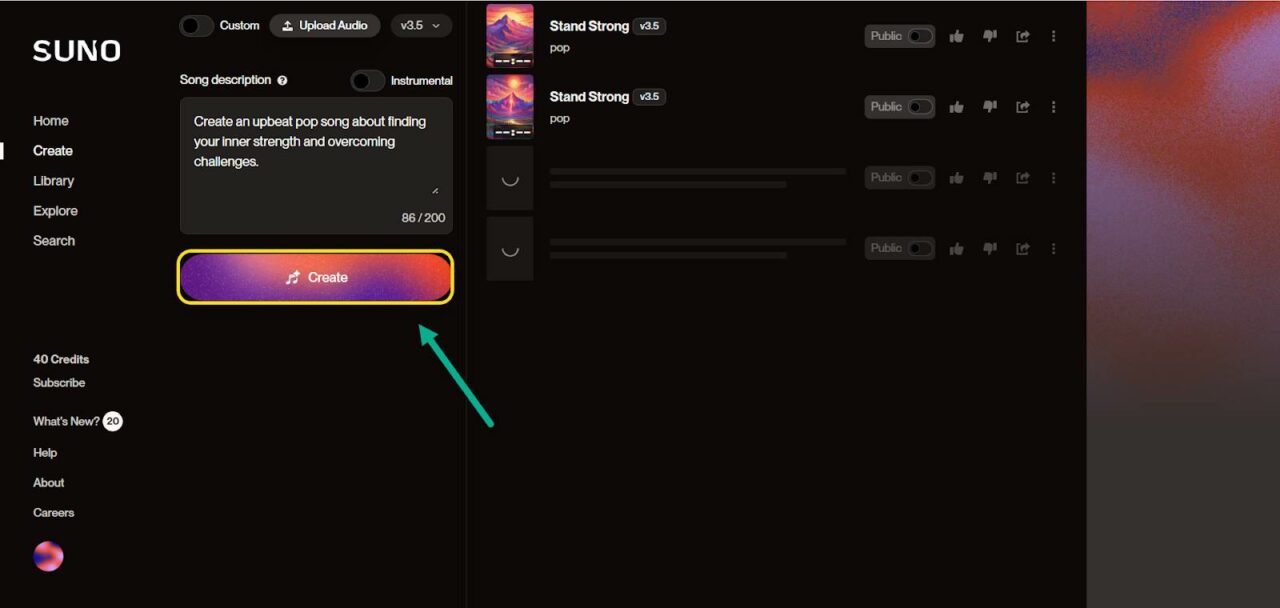Open the more options menu for Stand Strong

tap(1053, 36)
